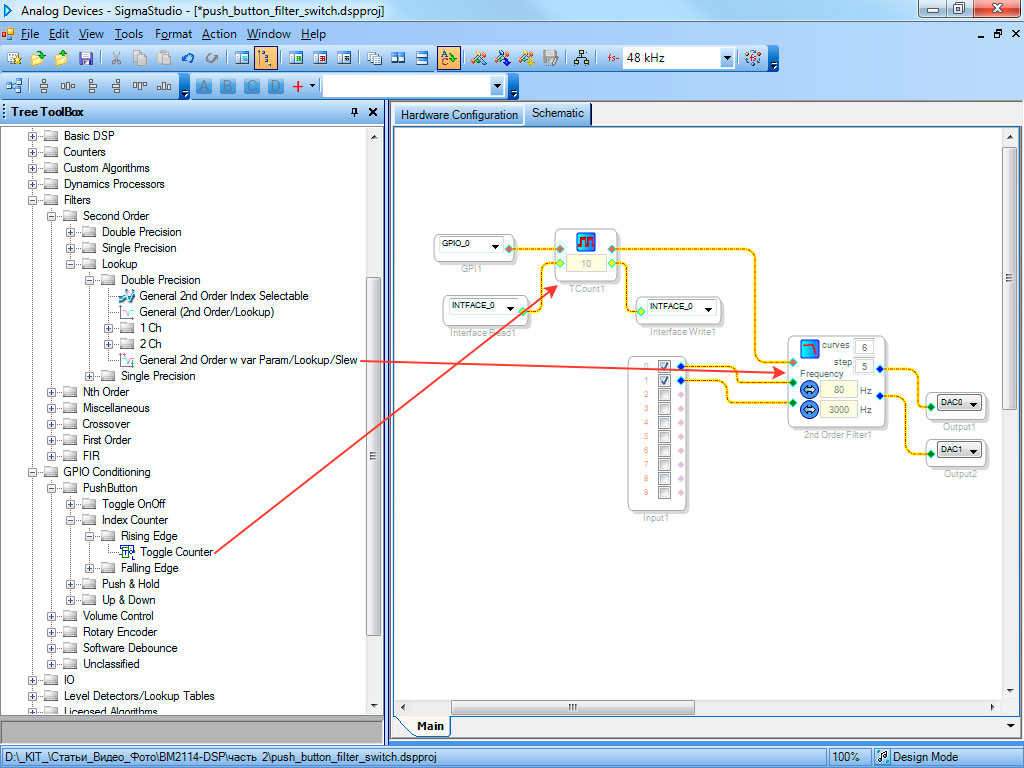The image size is (1024, 768).
Task: Open the DAC0 dropdown in Output1
Action: [x=972, y=403]
